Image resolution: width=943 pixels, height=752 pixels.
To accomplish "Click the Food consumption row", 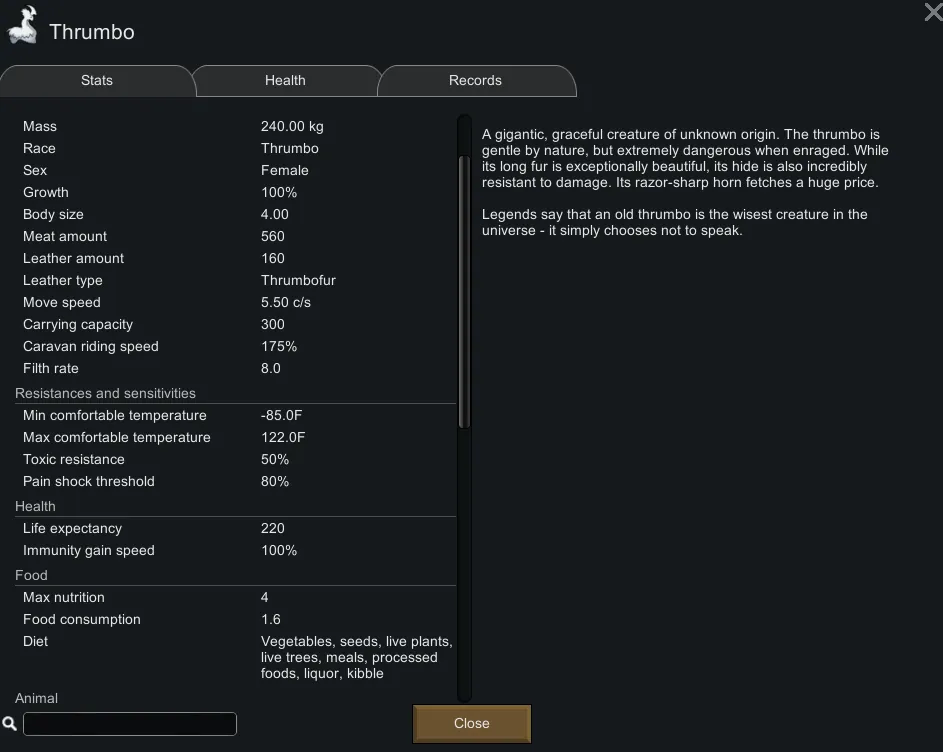I will pyautogui.click(x=235, y=619).
